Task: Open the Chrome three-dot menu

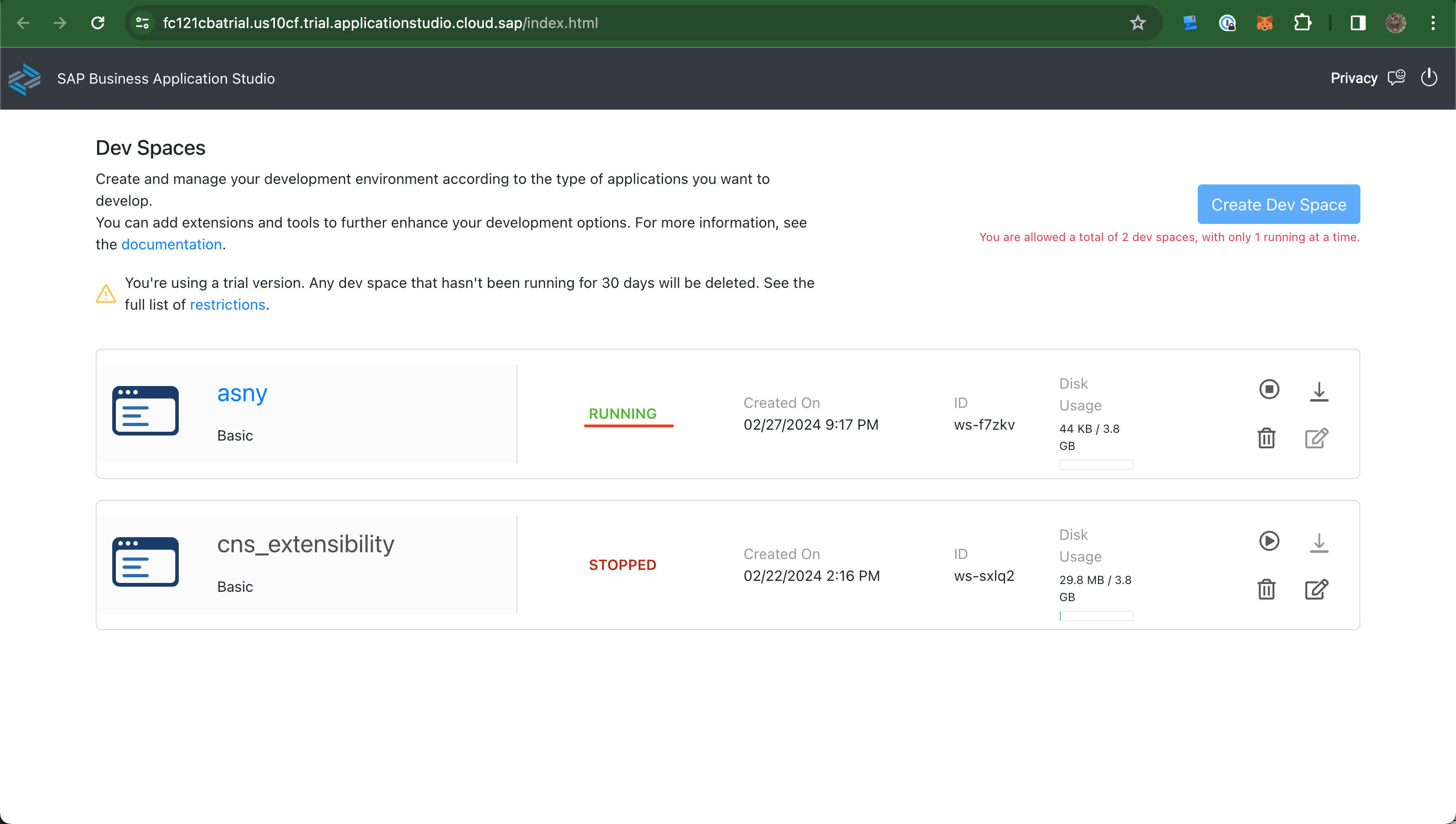Action: click(1433, 23)
